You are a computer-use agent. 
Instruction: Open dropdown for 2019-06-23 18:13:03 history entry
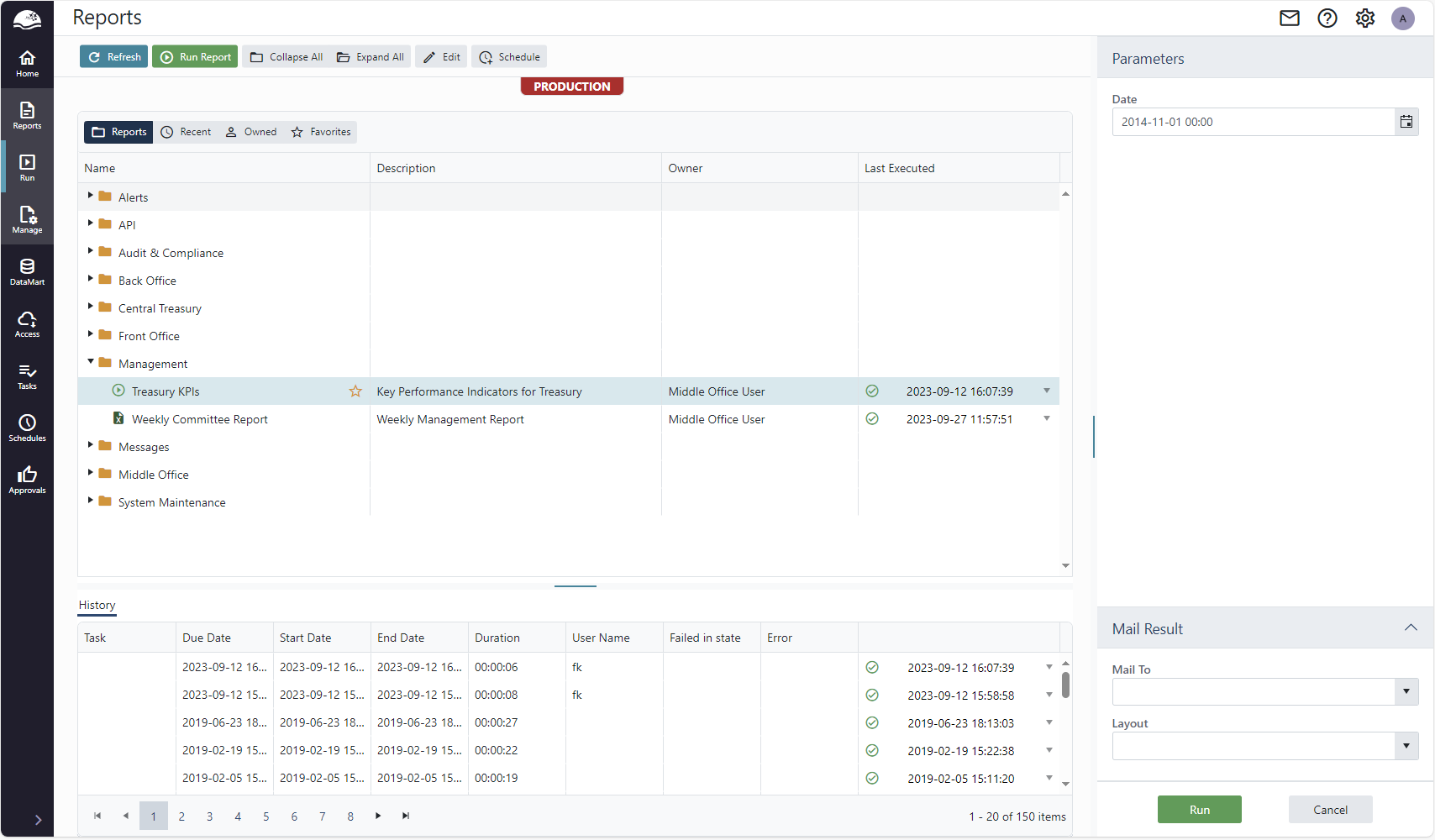pyautogui.click(x=1049, y=722)
